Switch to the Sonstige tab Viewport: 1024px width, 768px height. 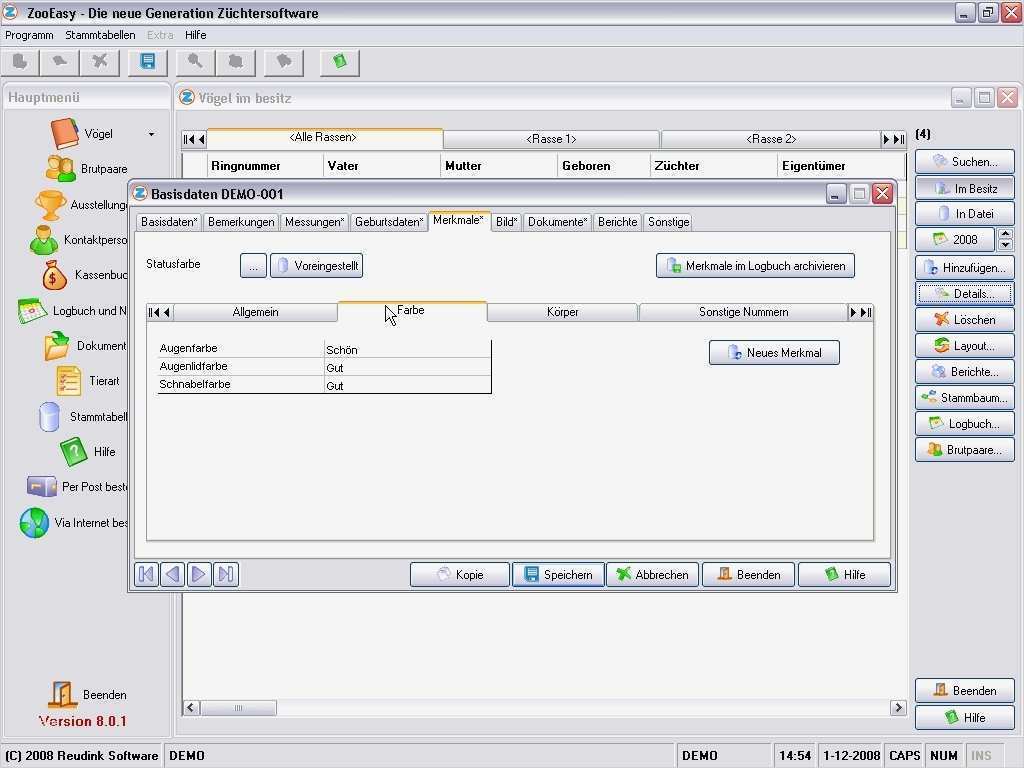pyautogui.click(x=668, y=222)
